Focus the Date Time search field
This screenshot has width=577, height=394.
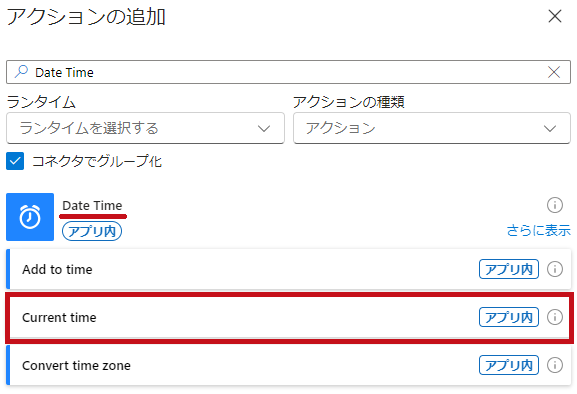(x=288, y=72)
